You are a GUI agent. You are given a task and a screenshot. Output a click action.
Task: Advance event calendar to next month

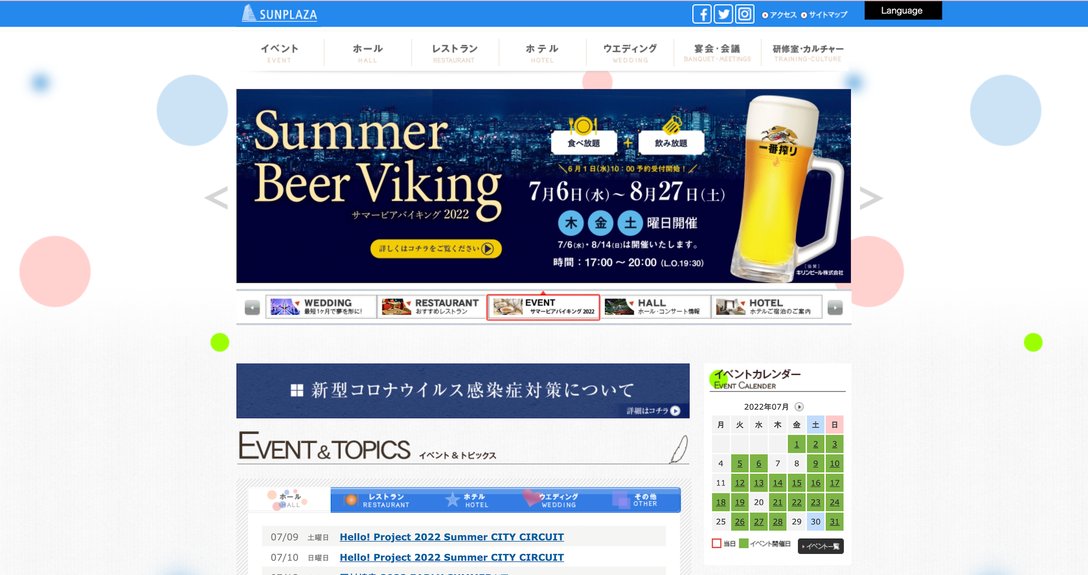pos(799,407)
